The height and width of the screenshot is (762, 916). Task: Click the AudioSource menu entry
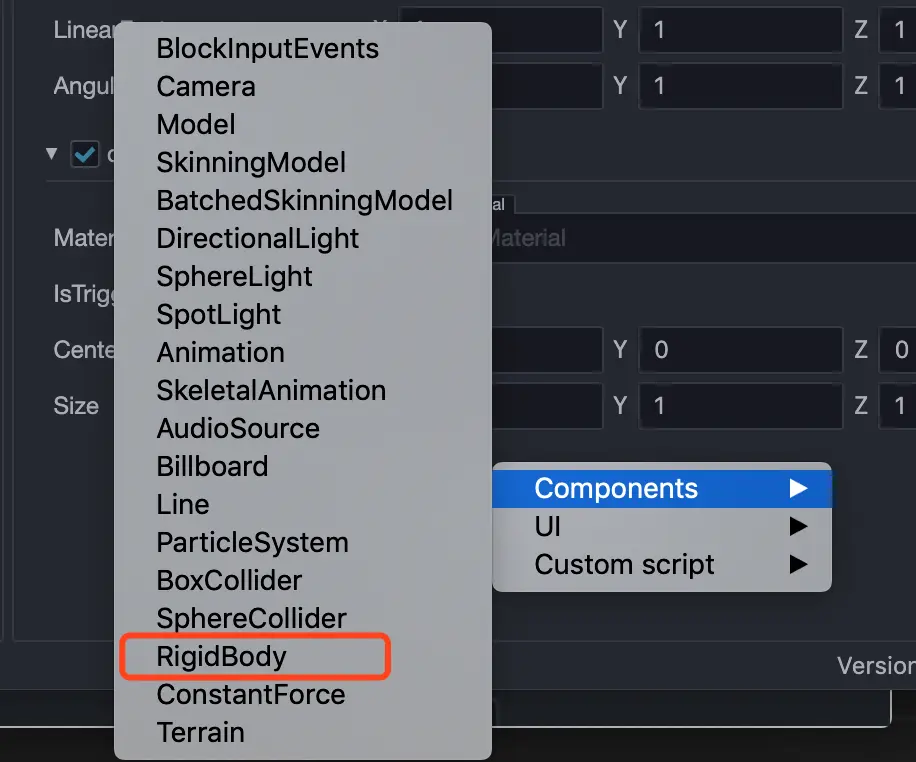(x=238, y=429)
